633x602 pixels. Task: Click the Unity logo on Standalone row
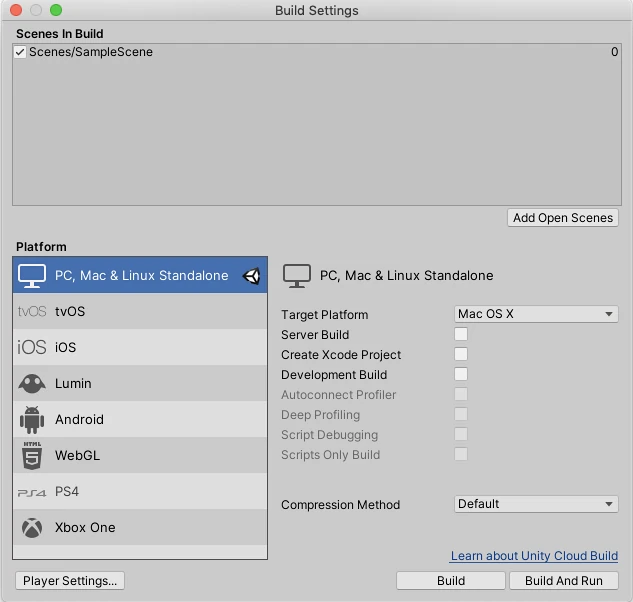coord(251,276)
